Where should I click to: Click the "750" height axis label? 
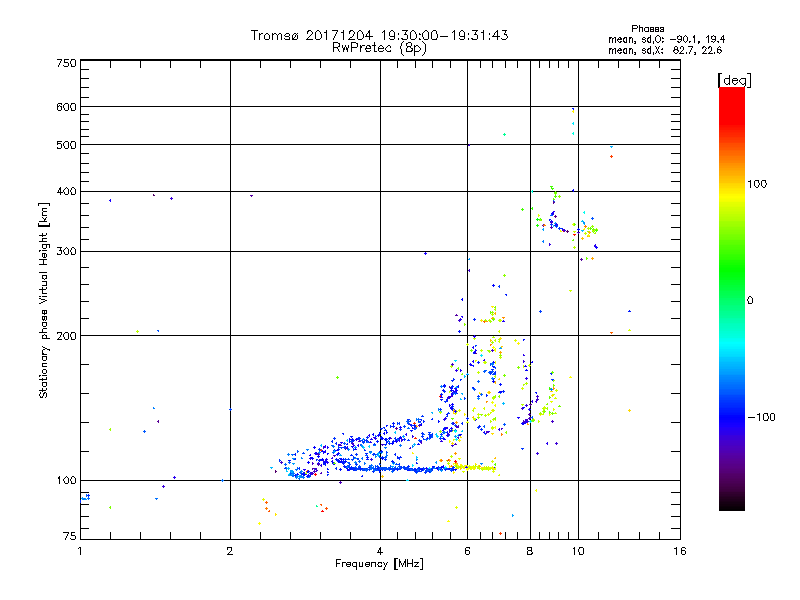click(66, 63)
